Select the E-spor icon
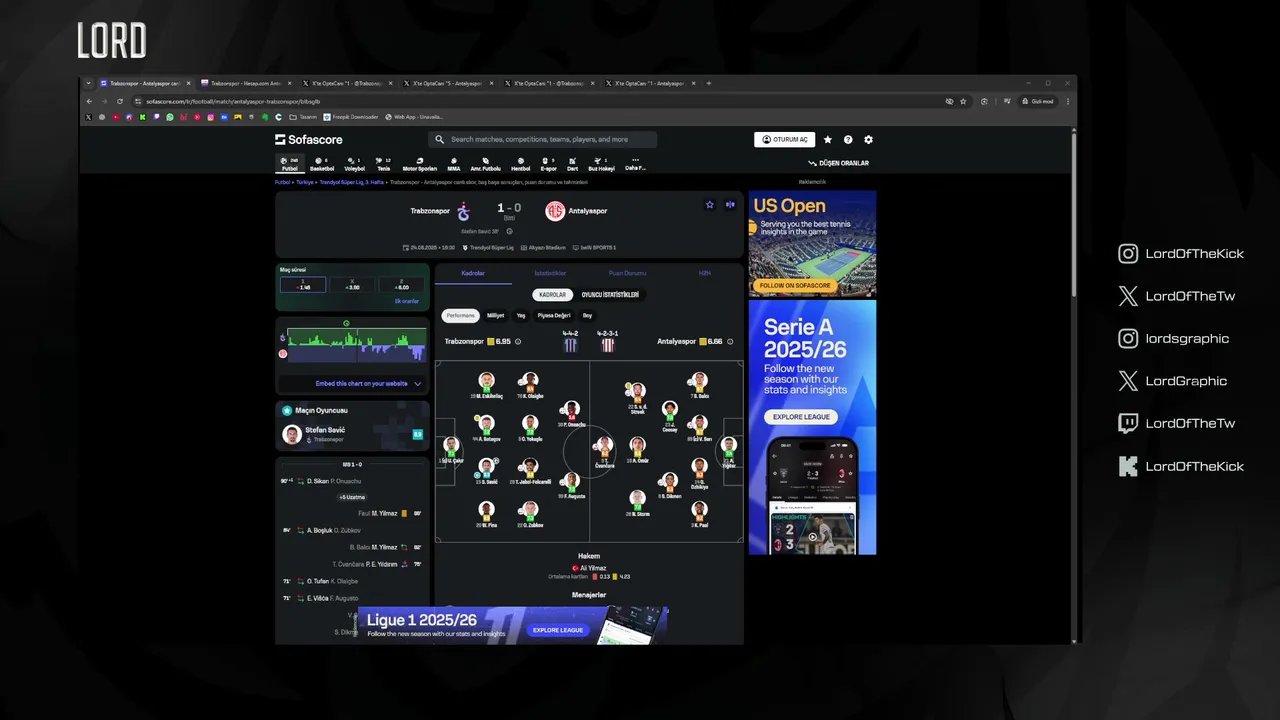 tap(548, 164)
